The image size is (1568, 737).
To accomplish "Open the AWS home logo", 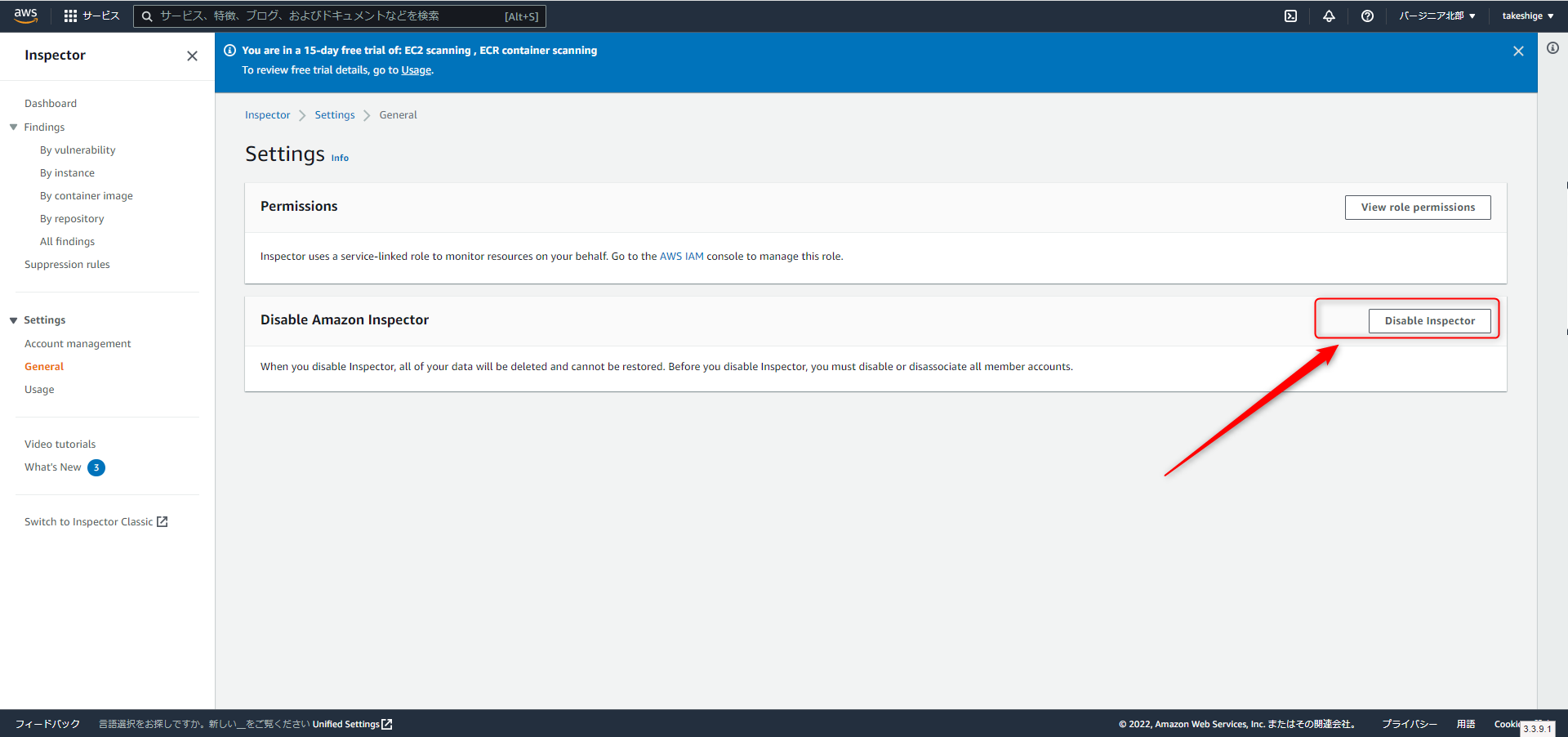I will pyautogui.click(x=26, y=16).
